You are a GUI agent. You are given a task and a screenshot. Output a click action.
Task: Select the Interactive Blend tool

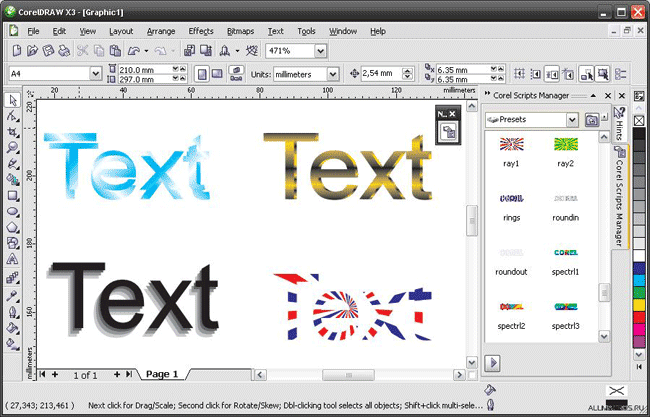point(12,278)
